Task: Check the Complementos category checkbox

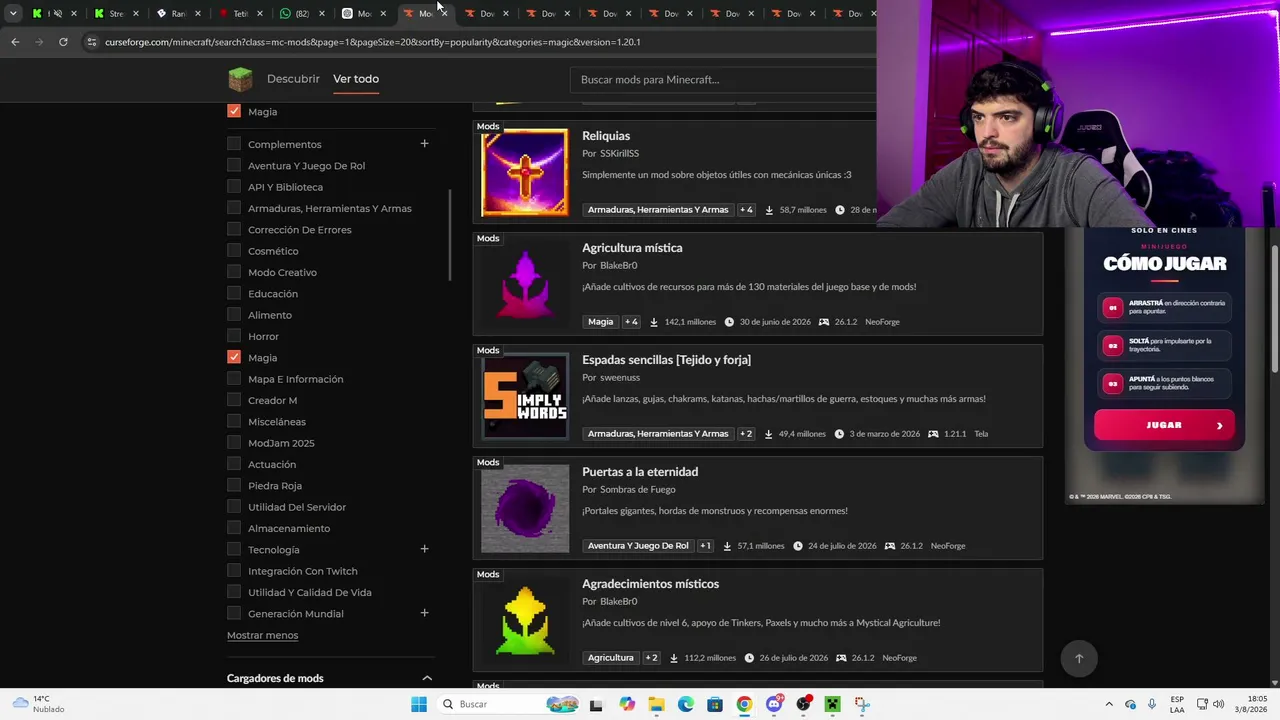Action: pyautogui.click(x=234, y=144)
